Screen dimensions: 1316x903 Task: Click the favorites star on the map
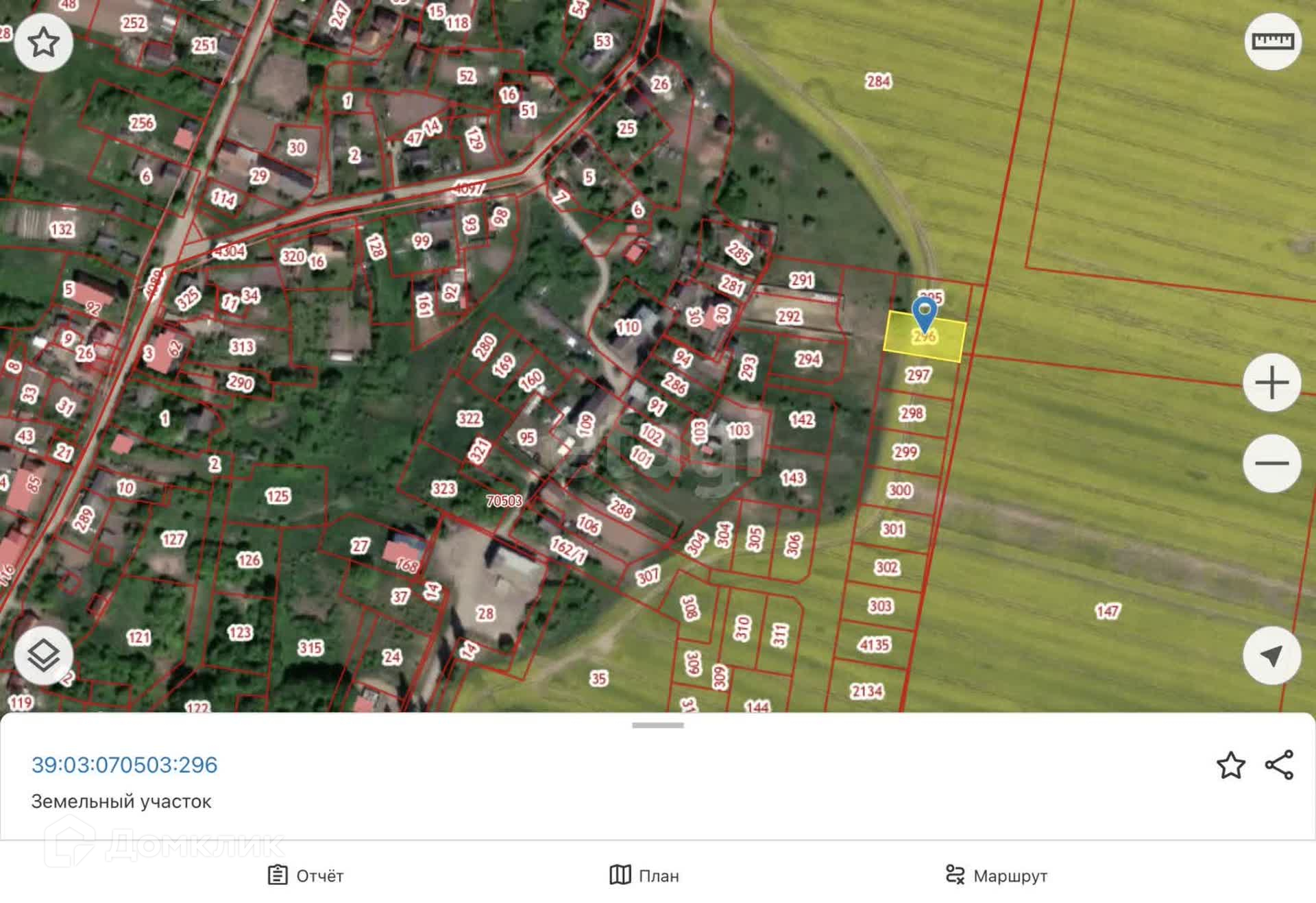click(44, 43)
